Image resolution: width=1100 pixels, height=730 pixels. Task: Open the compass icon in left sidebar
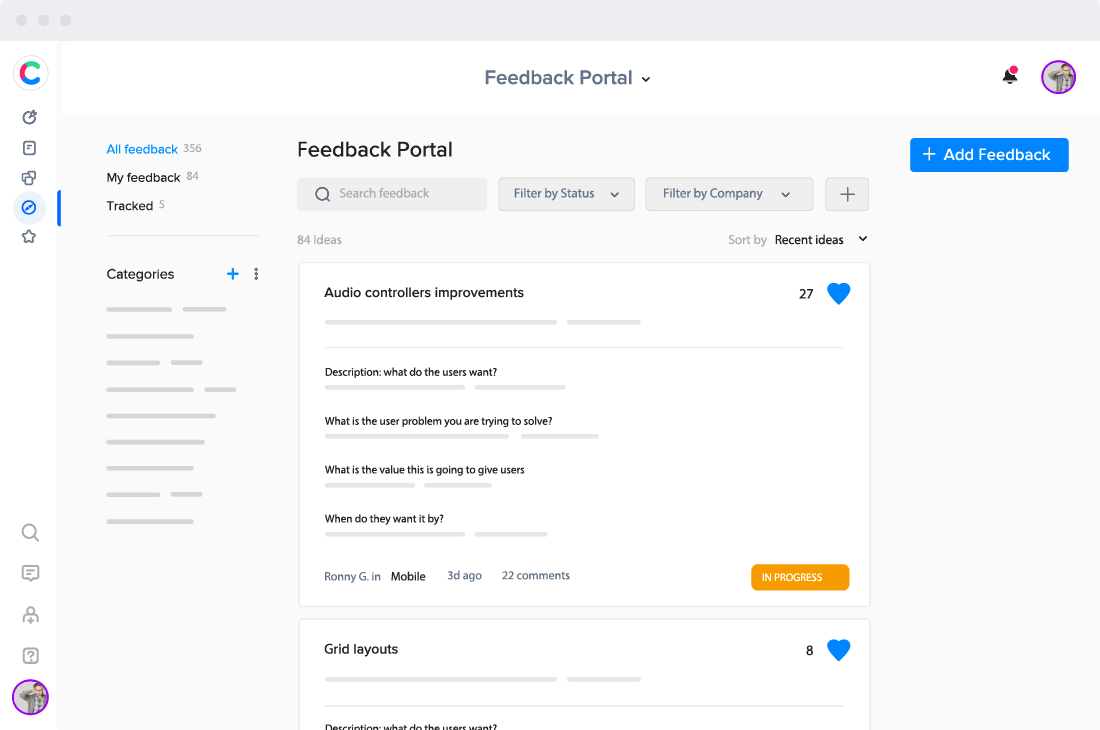tap(29, 207)
